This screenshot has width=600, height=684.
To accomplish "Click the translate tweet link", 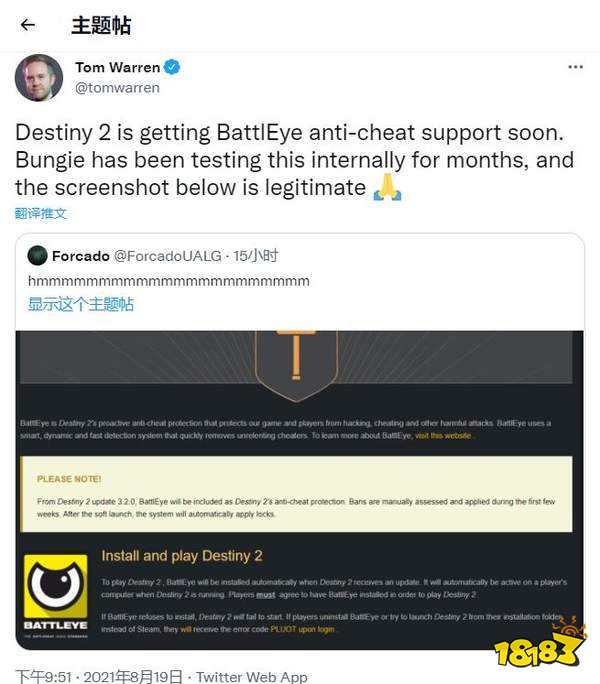I will [x=41, y=213].
